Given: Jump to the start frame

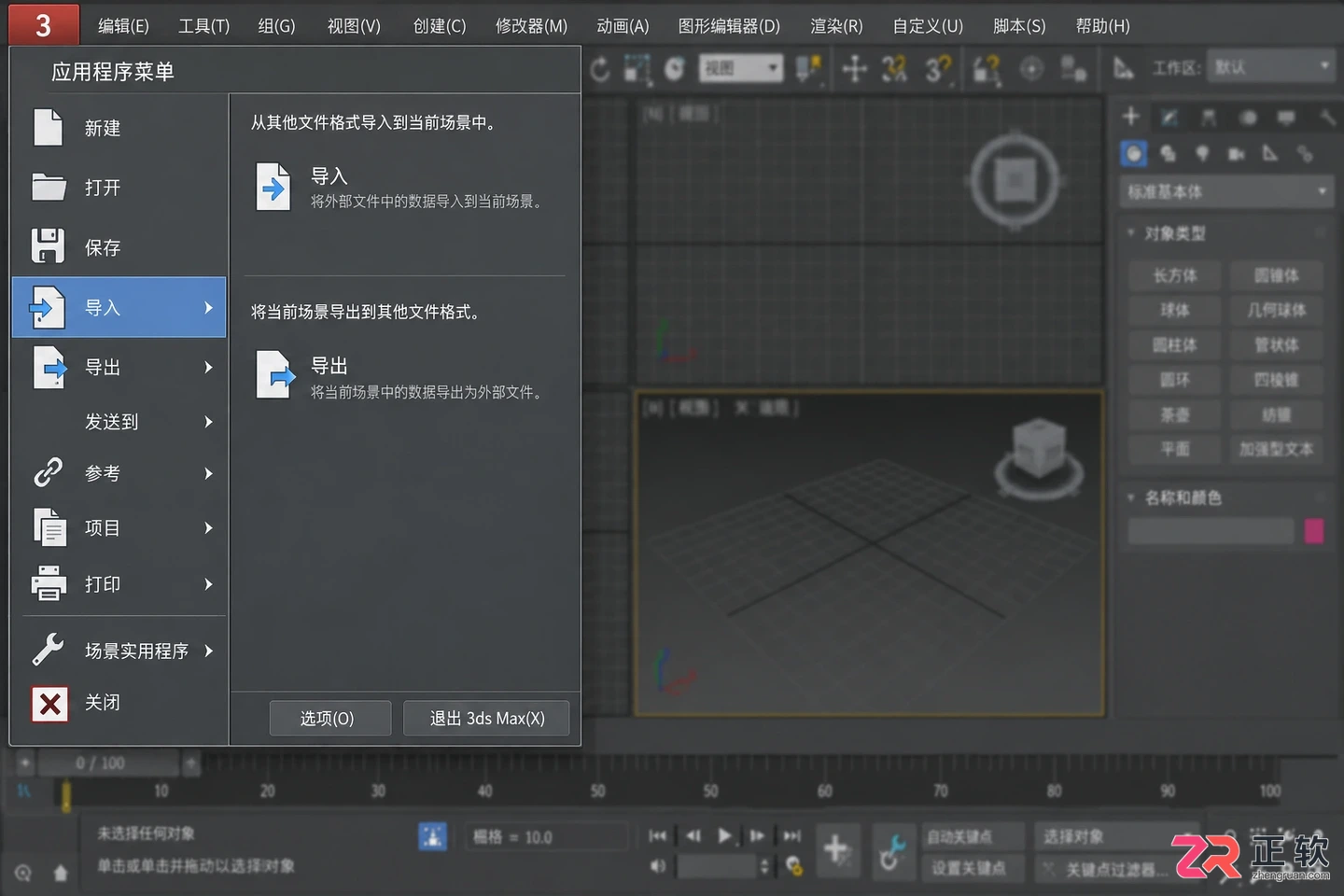Looking at the screenshot, I should tap(658, 836).
